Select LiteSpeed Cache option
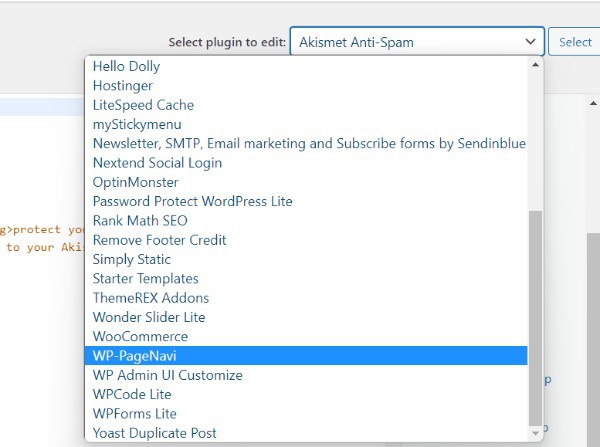 click(306, 105)
